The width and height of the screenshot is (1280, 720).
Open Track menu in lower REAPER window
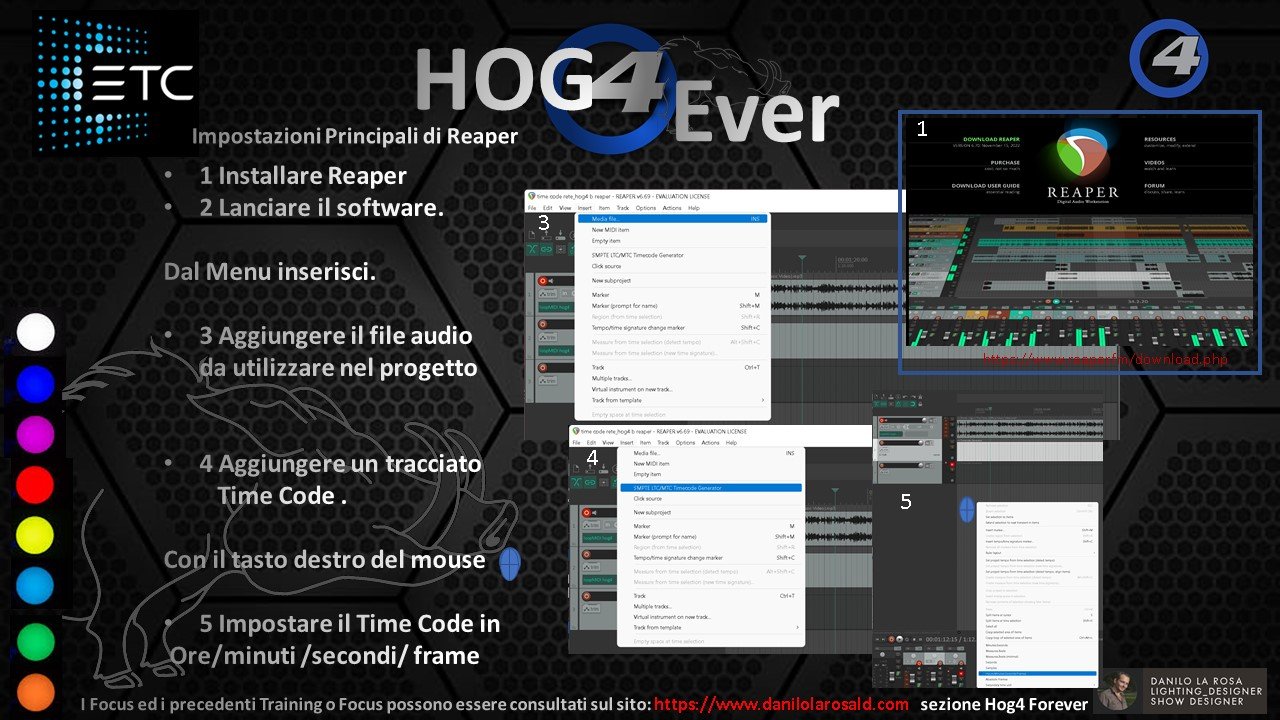(x=663, y=443)
